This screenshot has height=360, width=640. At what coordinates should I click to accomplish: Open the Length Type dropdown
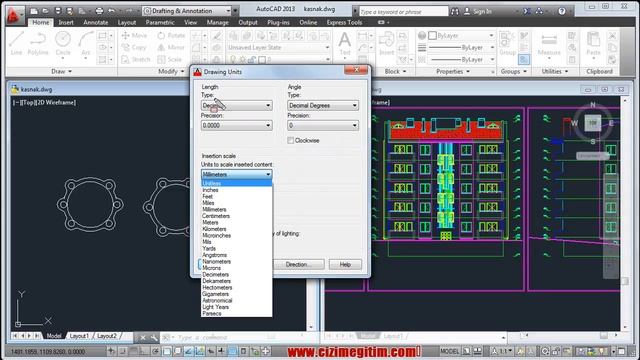click(236, 105)
